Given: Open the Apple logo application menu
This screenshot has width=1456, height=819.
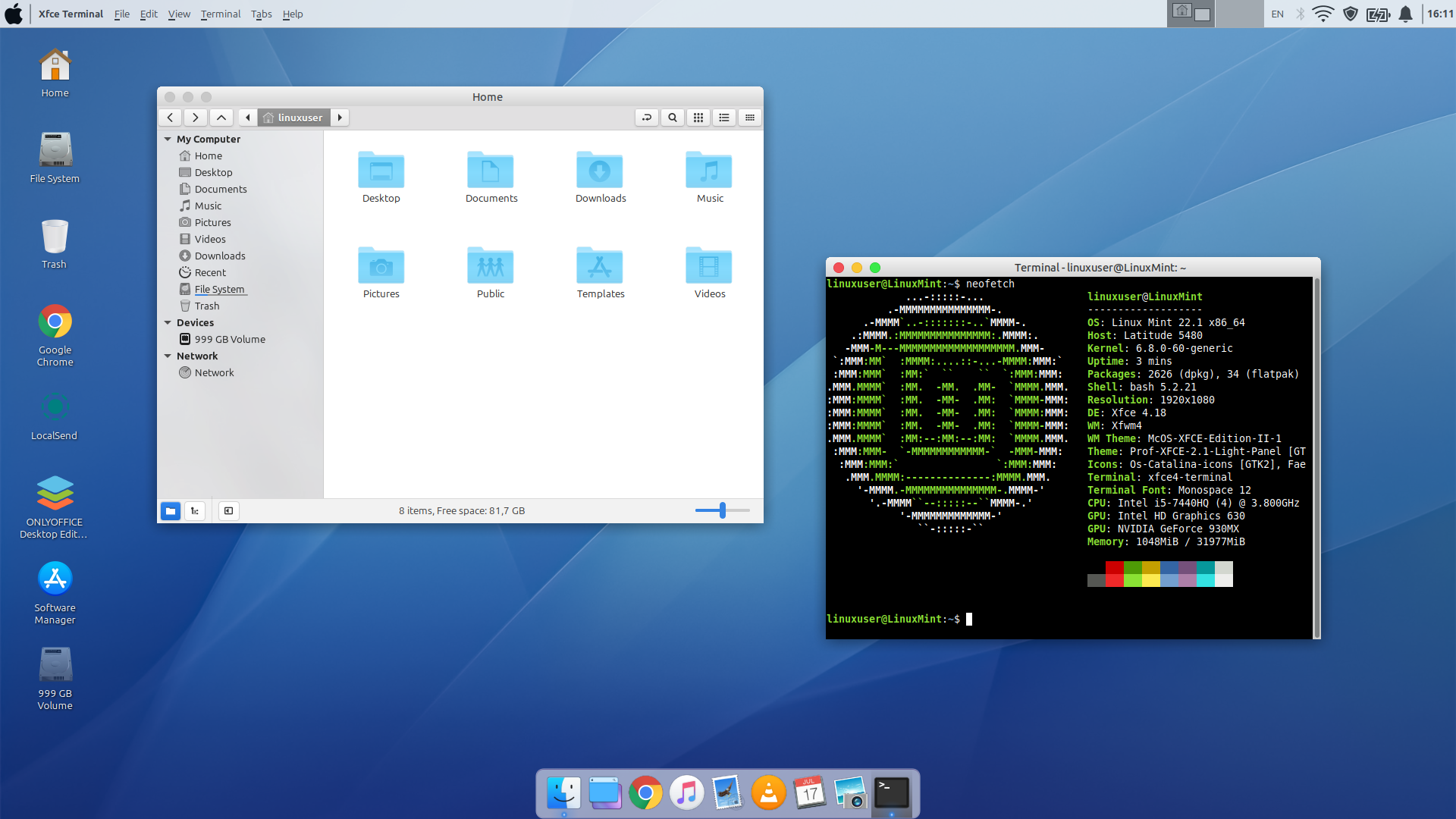Looking at the screenshot, I should tap(14, 14).
